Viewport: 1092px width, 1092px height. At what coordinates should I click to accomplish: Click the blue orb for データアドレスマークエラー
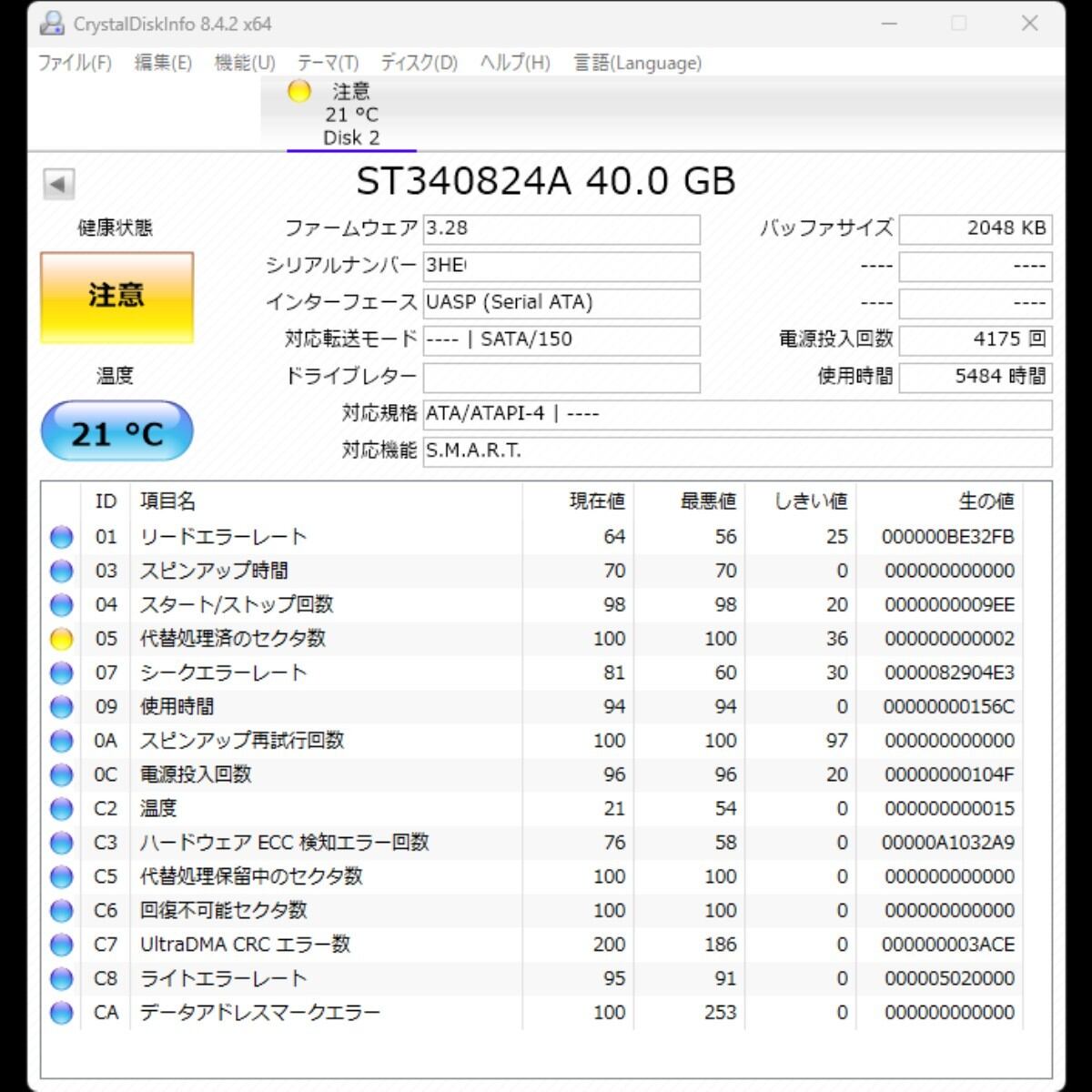click(x=61, y=1012)
